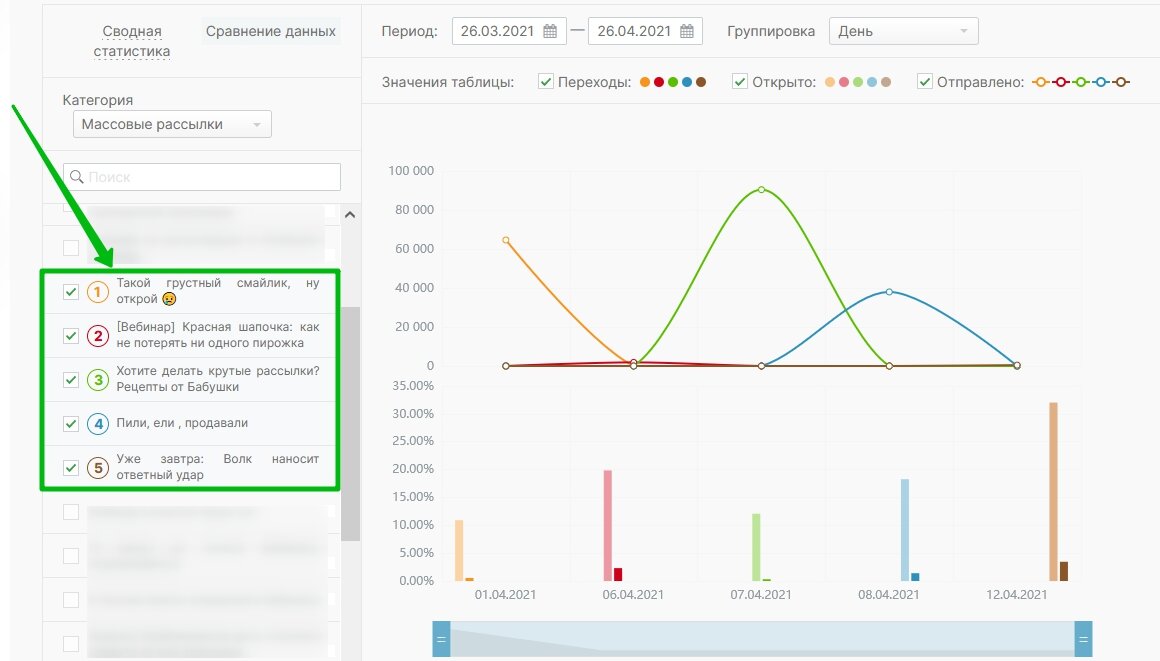The image size is (1160, 661).
Task: Click the light orange Открыто legend dot
Action: point(830,82)
